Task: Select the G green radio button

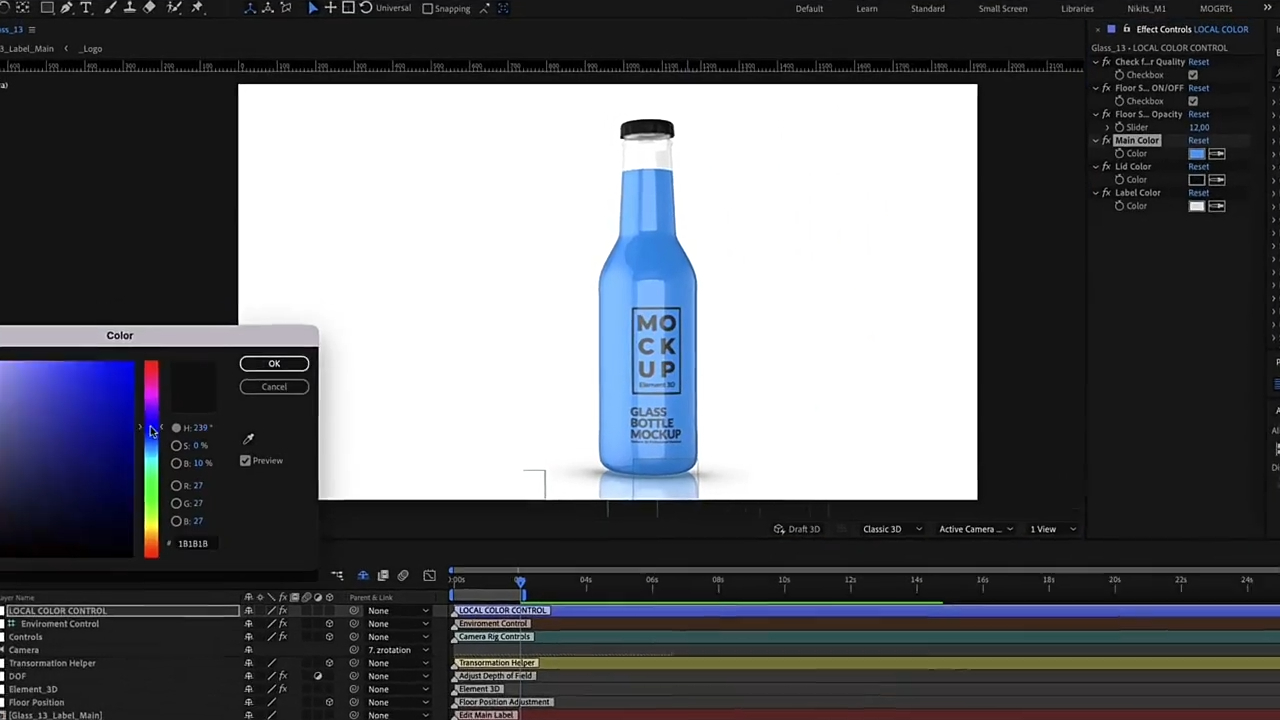Action: [x=176, y=504]
